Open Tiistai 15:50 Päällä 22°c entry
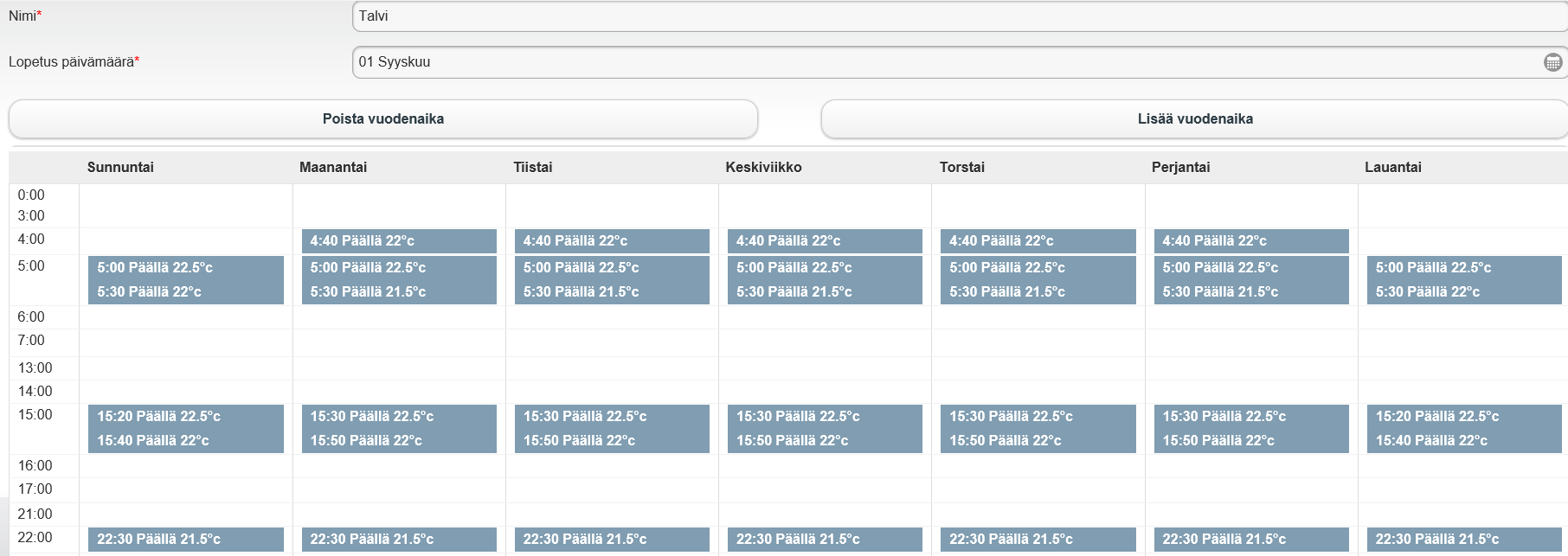 coord(612,441)
